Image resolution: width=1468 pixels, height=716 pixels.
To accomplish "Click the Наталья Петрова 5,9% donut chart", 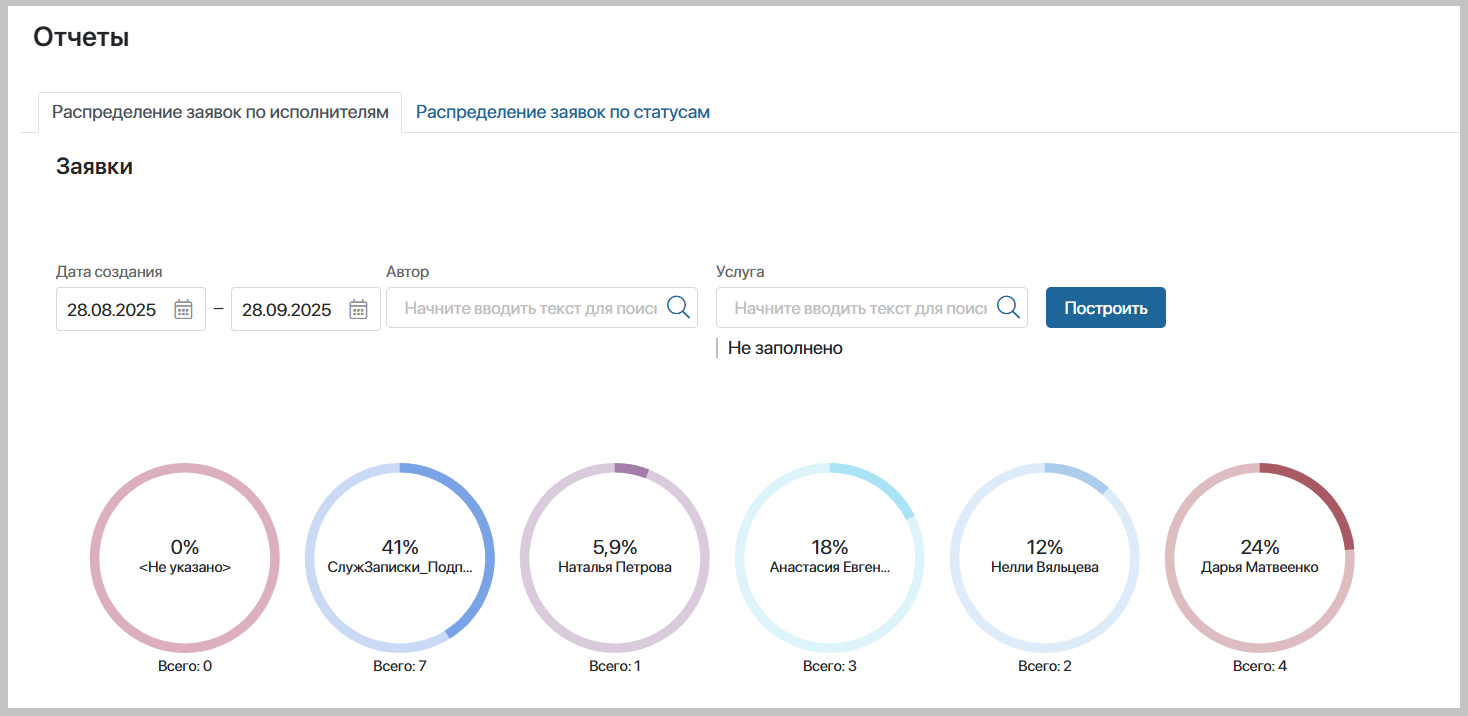I will (x=615, y=557).
